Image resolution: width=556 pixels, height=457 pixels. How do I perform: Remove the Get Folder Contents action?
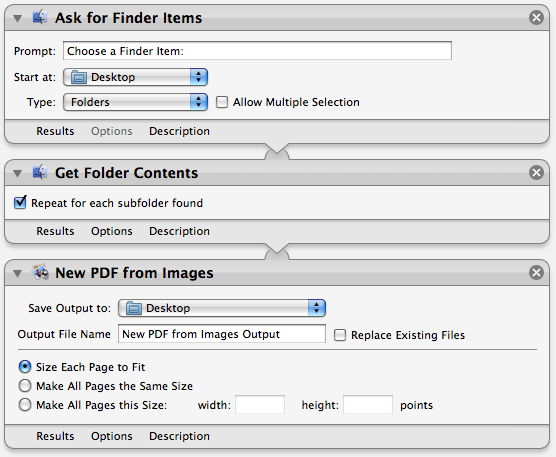coord(536,172)
